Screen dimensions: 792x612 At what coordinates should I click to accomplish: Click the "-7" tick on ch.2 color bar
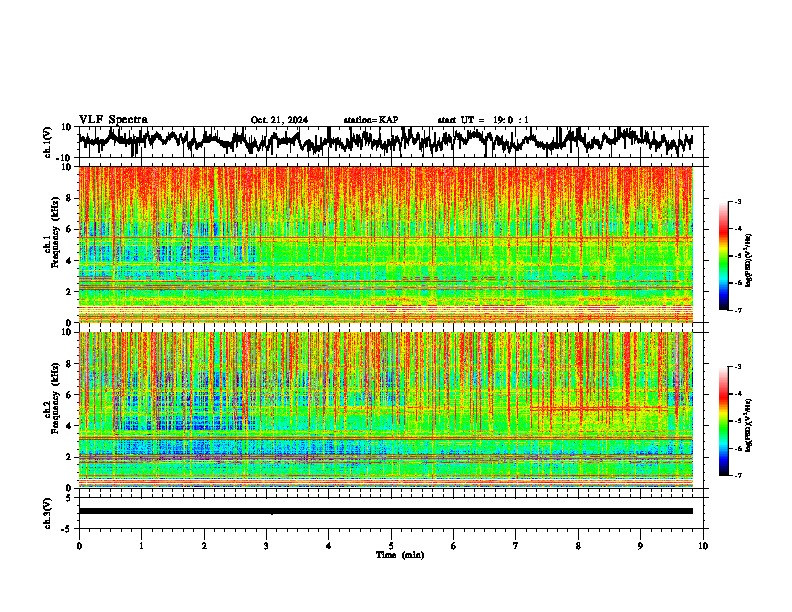tap(738, 475)
